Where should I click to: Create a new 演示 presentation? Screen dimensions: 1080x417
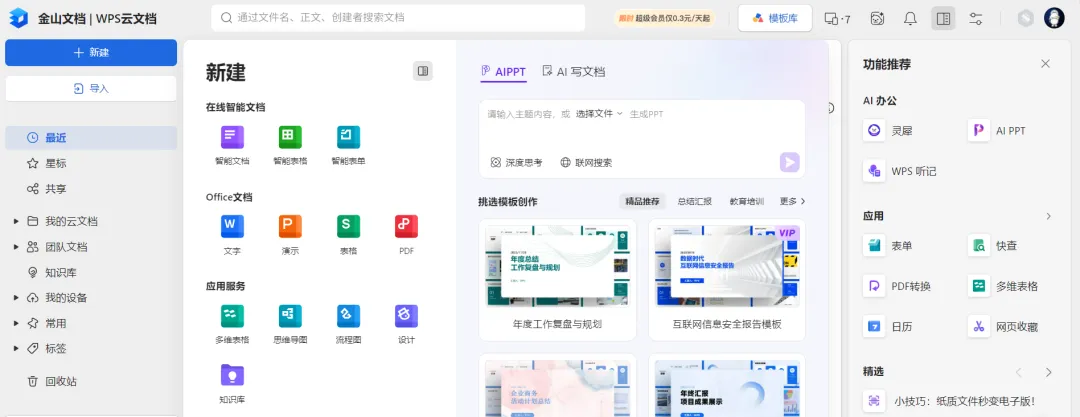click(x=290, y=234)
